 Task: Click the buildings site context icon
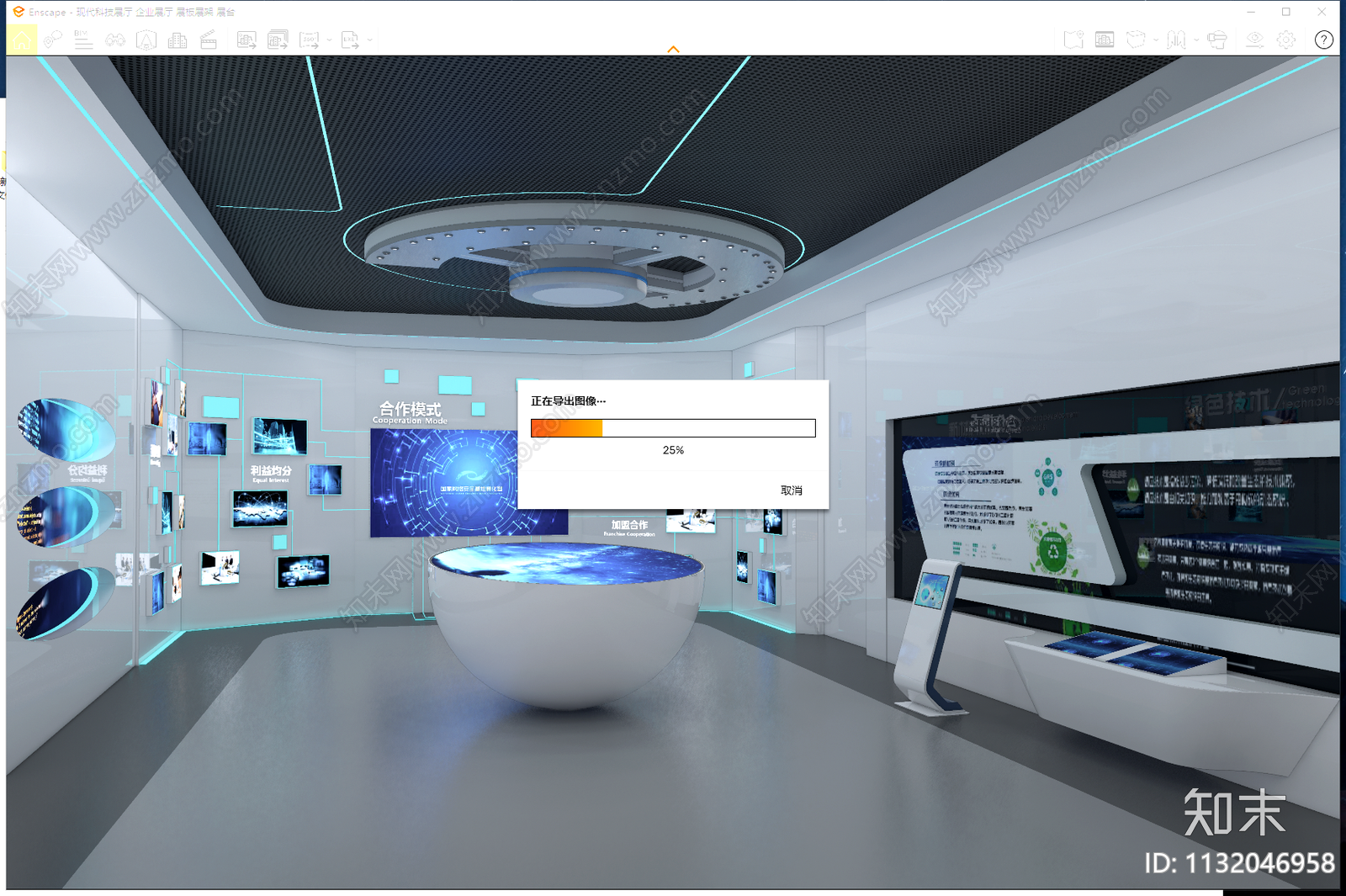click(x=178, y=40)
